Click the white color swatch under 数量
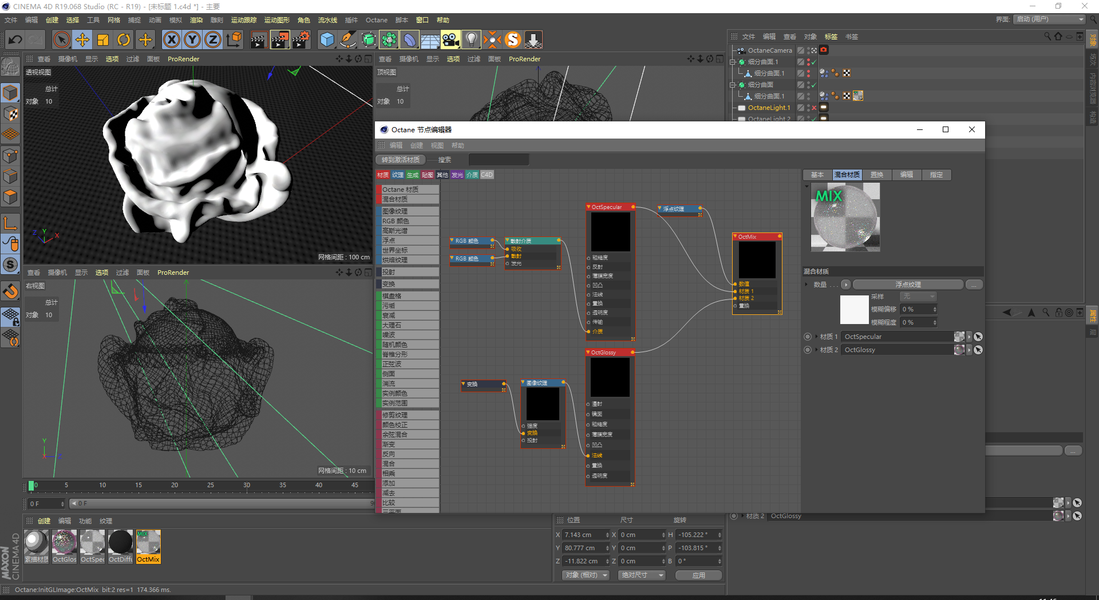The image size is (1099, 600). pos(854,309)
